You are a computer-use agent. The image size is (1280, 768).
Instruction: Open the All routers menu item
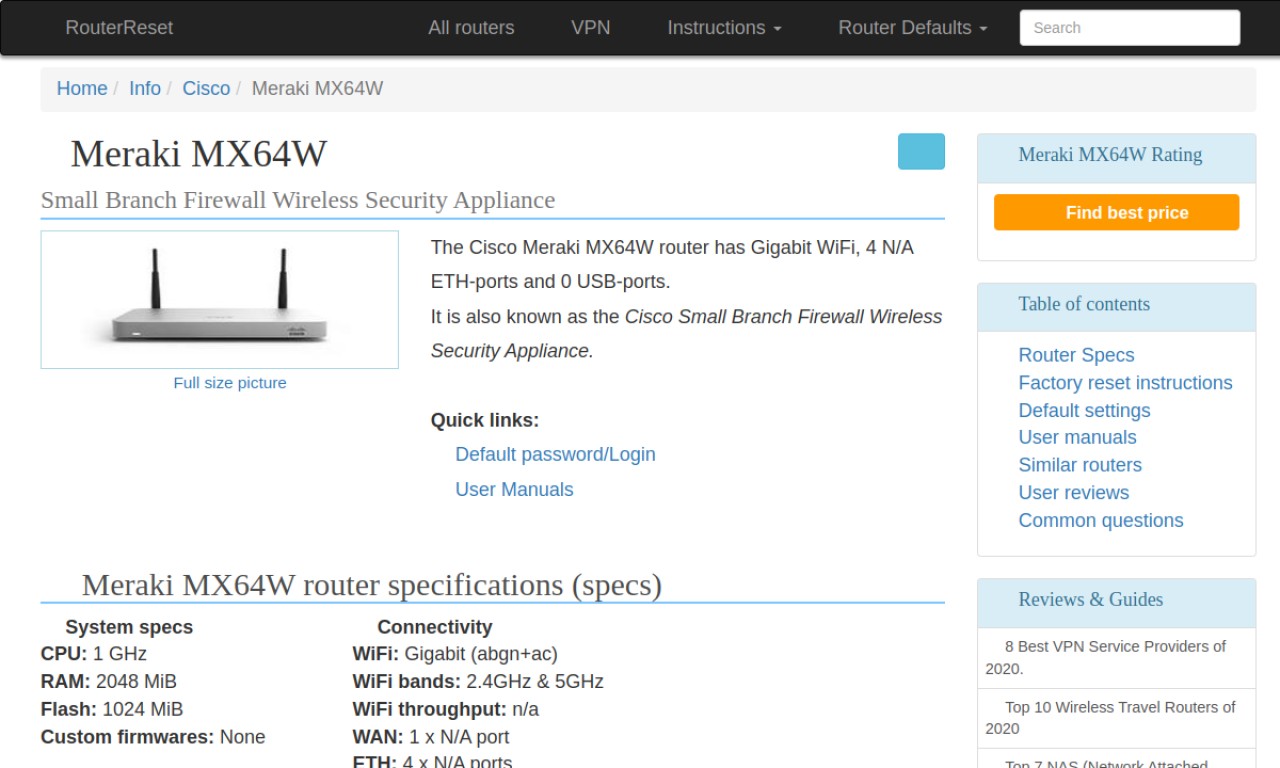(x=471, y=28)
